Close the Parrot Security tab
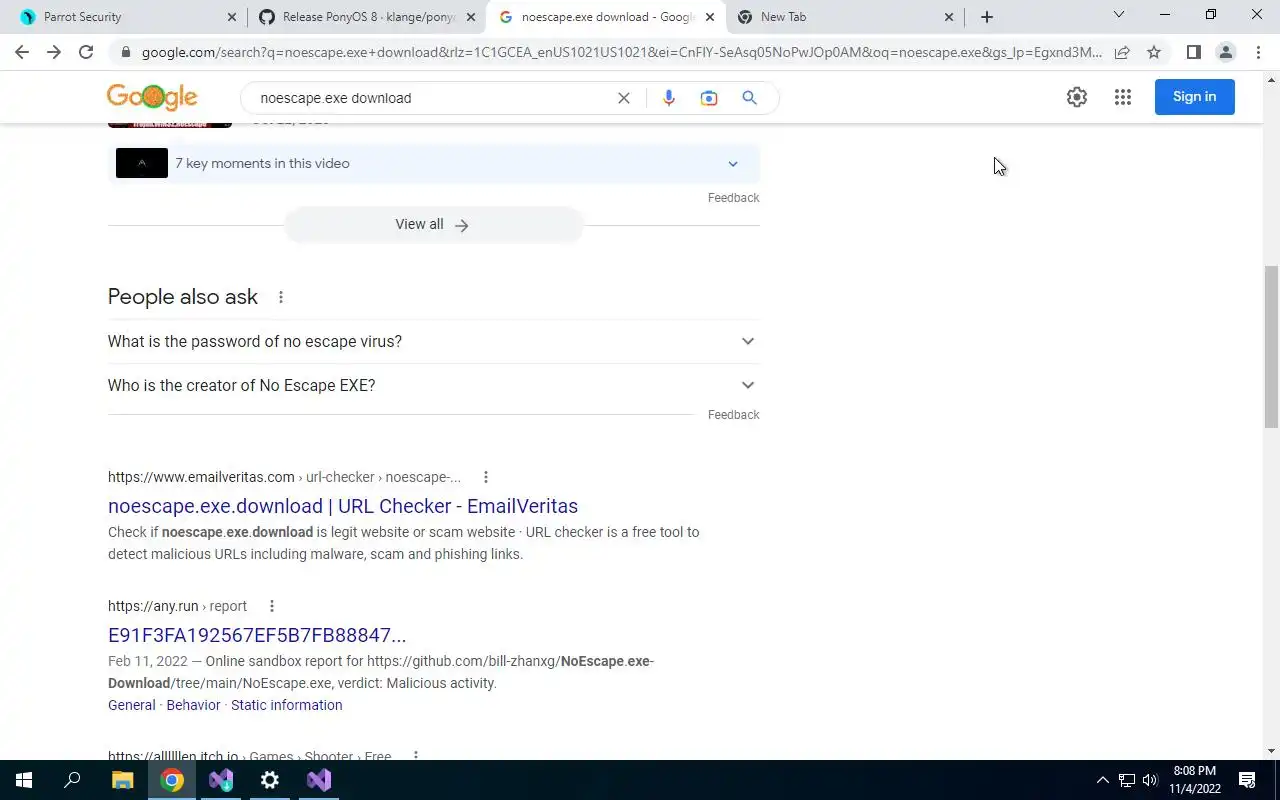This screenshot has height=800, width=1280. coord(232,17)
